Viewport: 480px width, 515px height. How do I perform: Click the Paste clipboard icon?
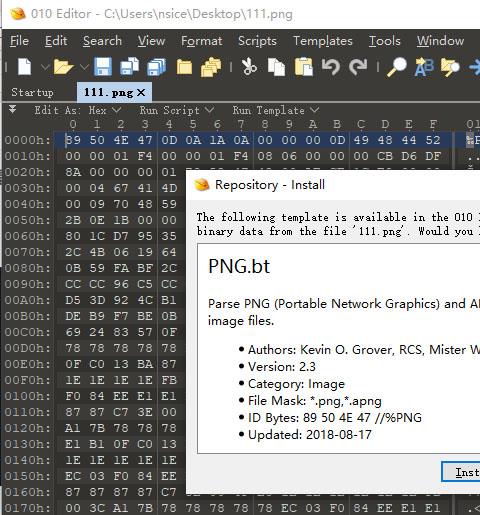[304, 67]
